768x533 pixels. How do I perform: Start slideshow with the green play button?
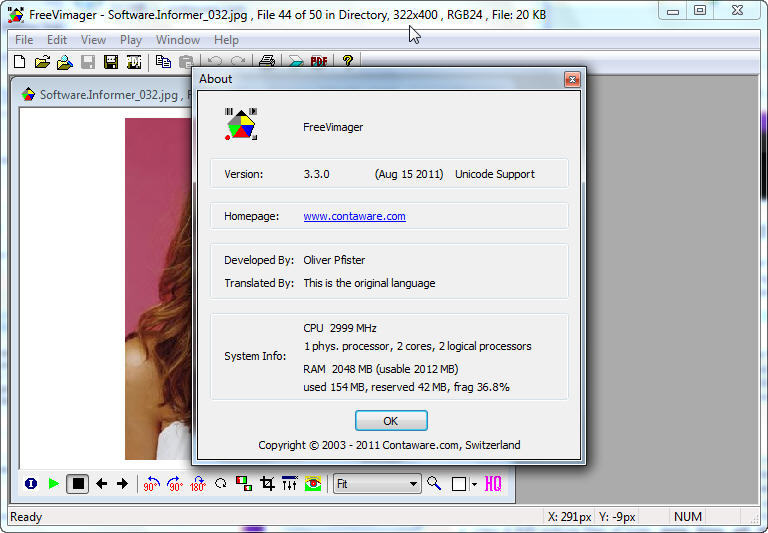click(54, 484)
